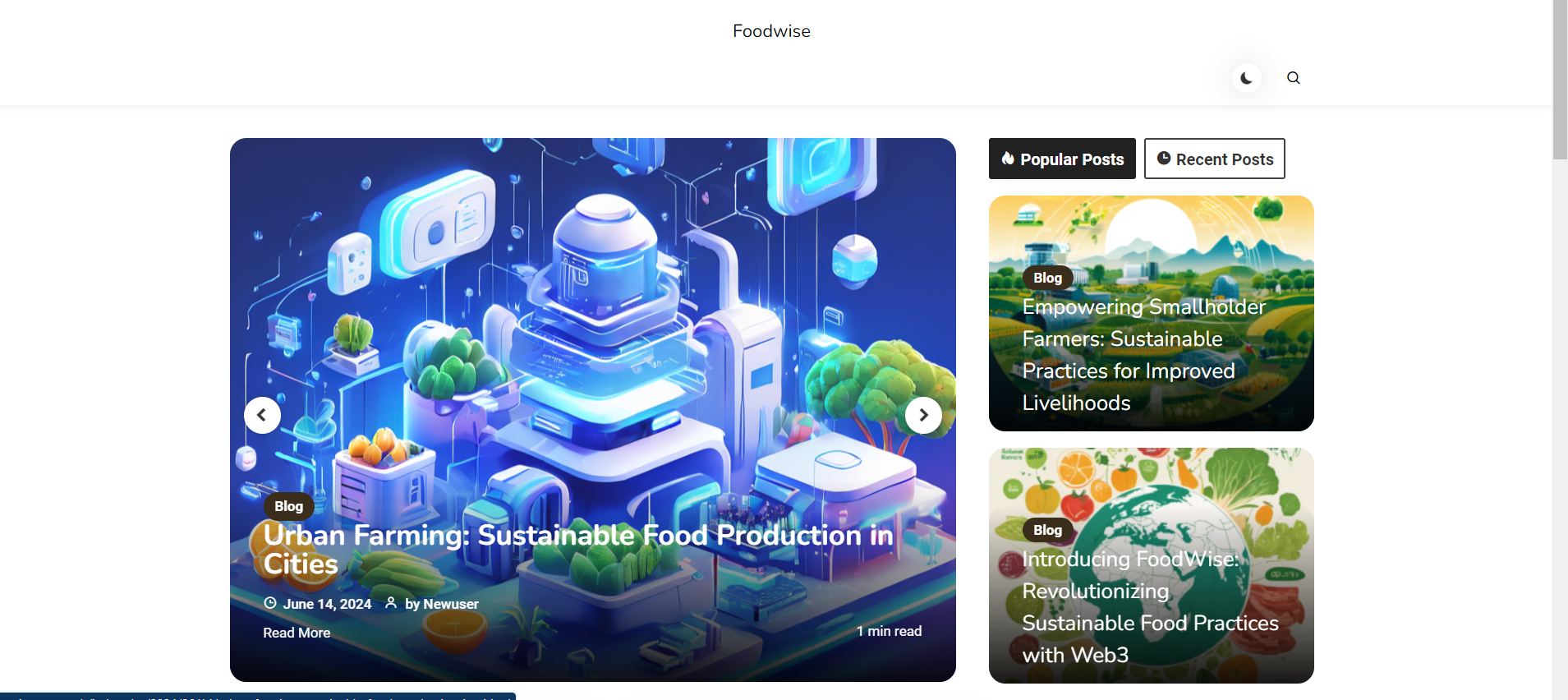Click Read More on featured post

pos(297,633)
